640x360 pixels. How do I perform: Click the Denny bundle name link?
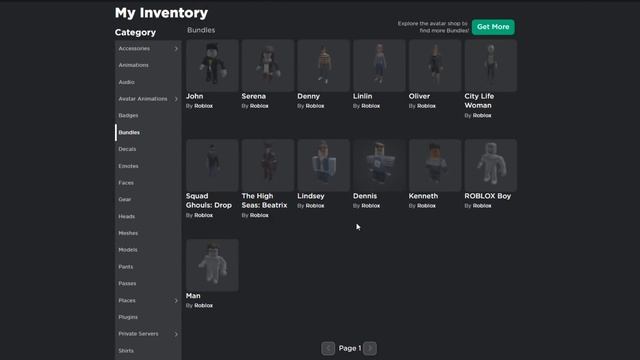pos(309,96)
